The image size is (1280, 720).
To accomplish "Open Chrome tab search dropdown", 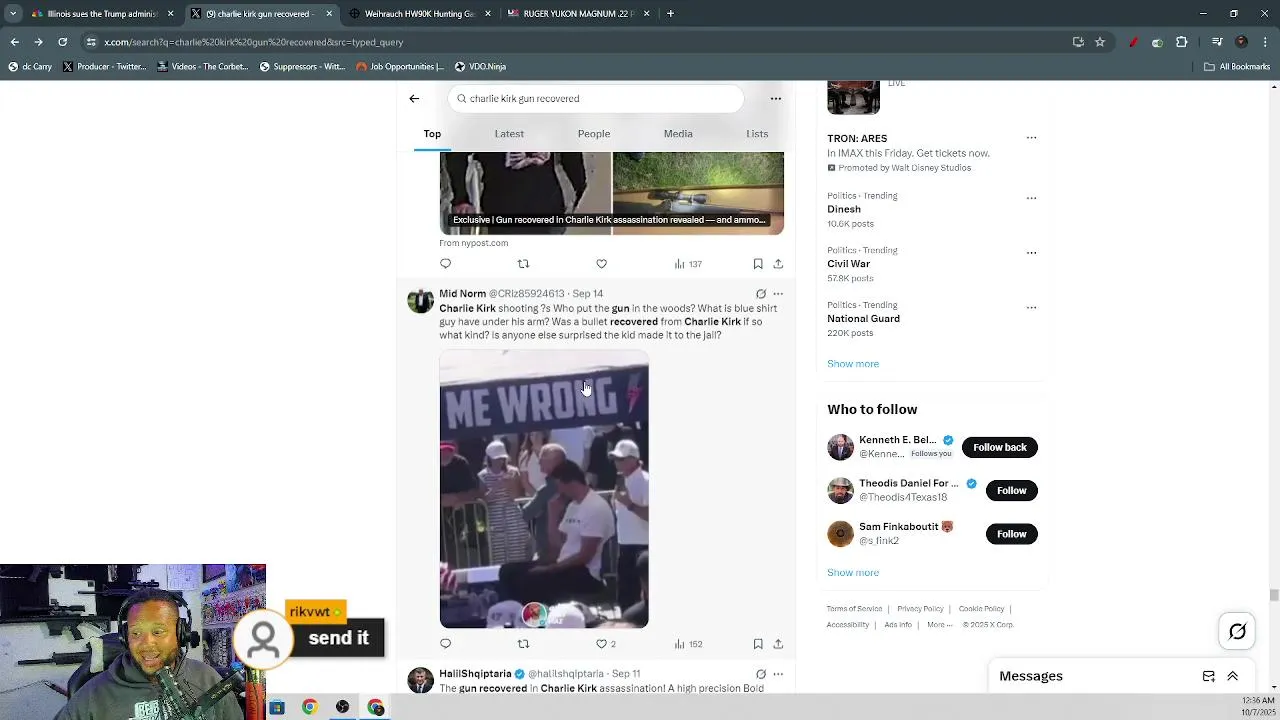I will click(x=13, y=14).
